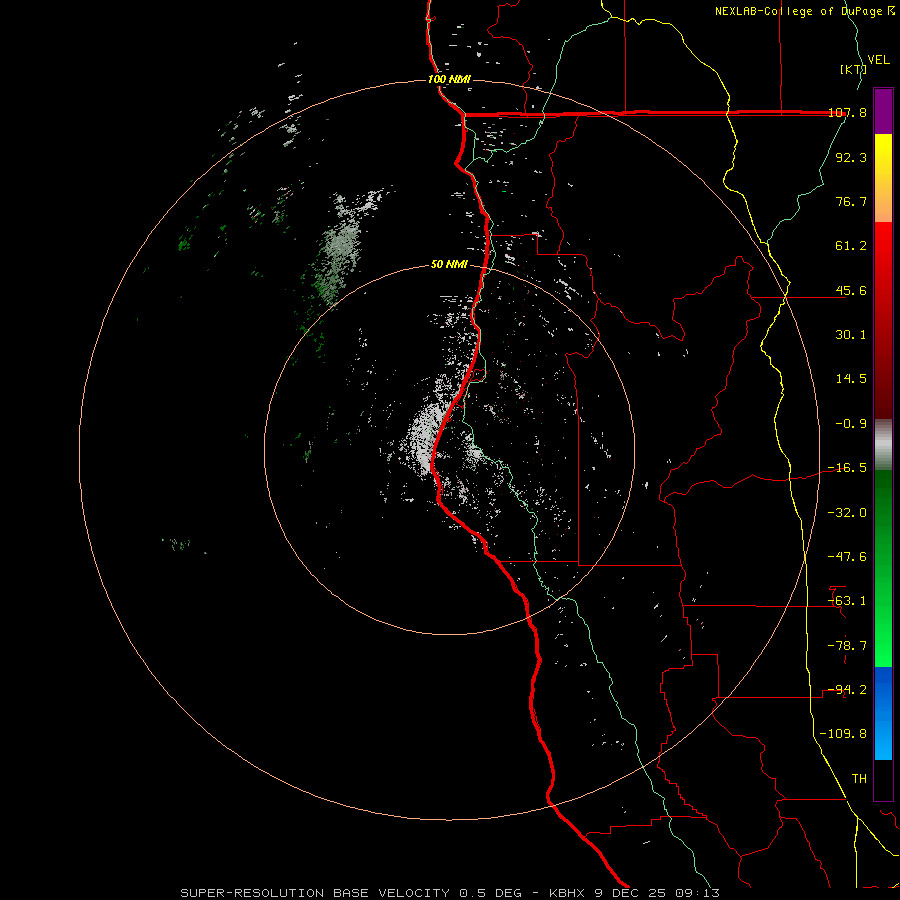
Task: Click the -109.8 velocity legend value
Action: point(843,734)
